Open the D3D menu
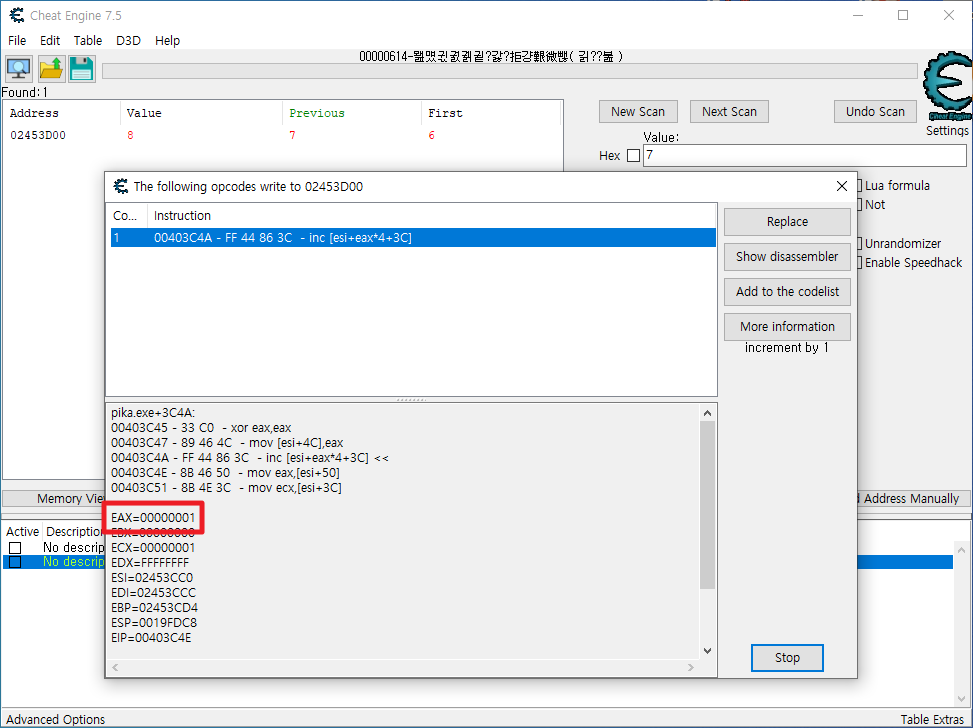The width and height of the screenshot is (973, 728). pyautogui.click(x=128, y=40)
